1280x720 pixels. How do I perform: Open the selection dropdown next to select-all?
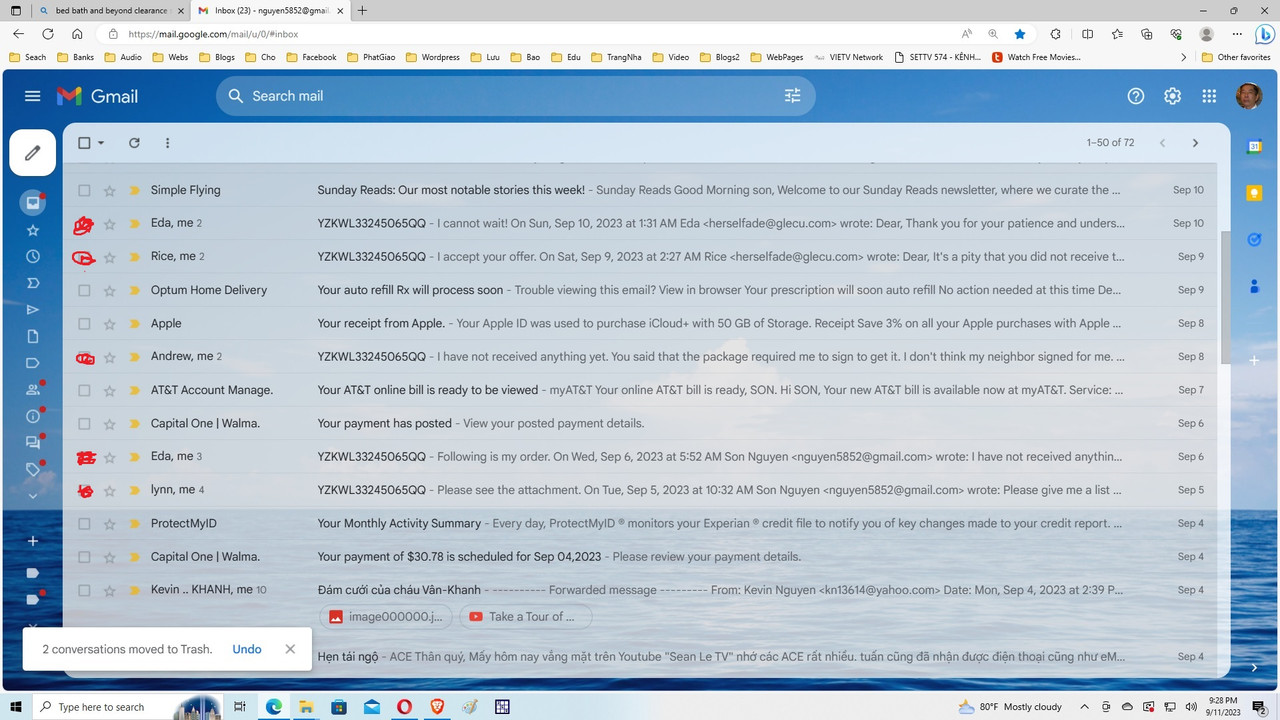(100, 143)
